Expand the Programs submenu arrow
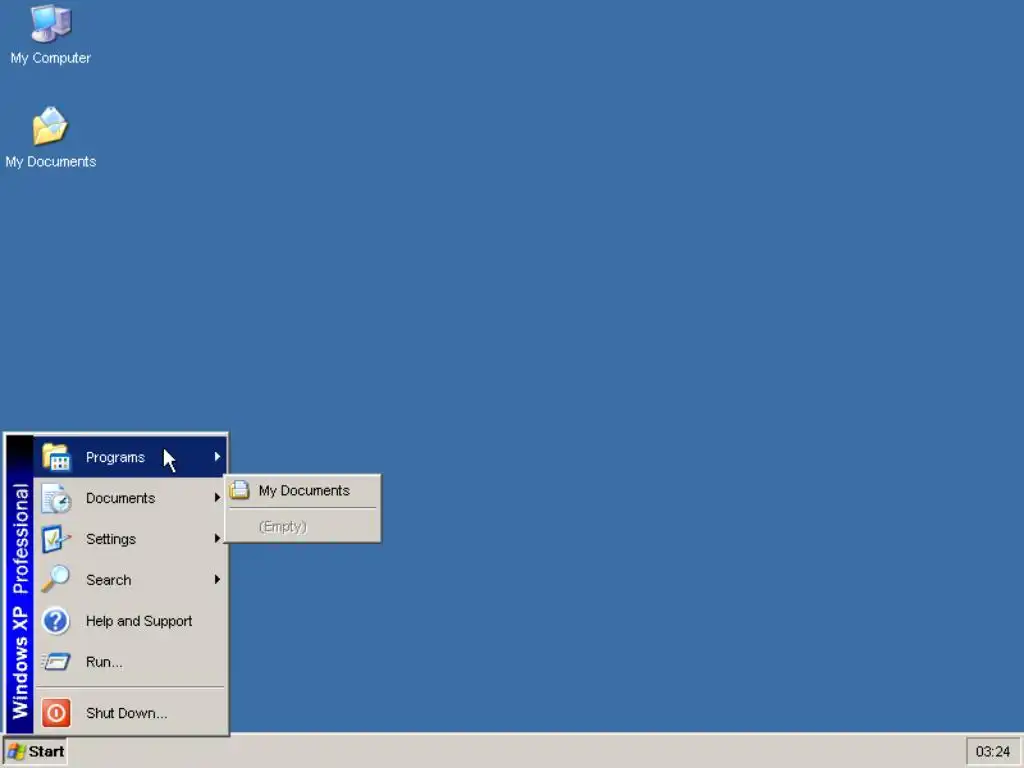Viewport: 1024px width, 768px height. pyautogui.click(x=217, y=456)
